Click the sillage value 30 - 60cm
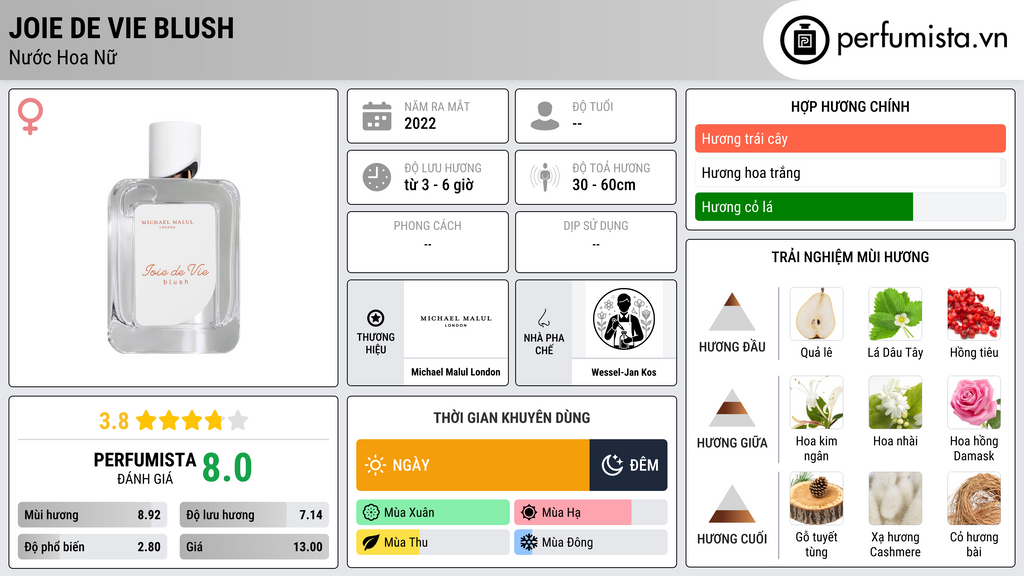Screen dimensions: 1024x576 [x=604, y=185]
